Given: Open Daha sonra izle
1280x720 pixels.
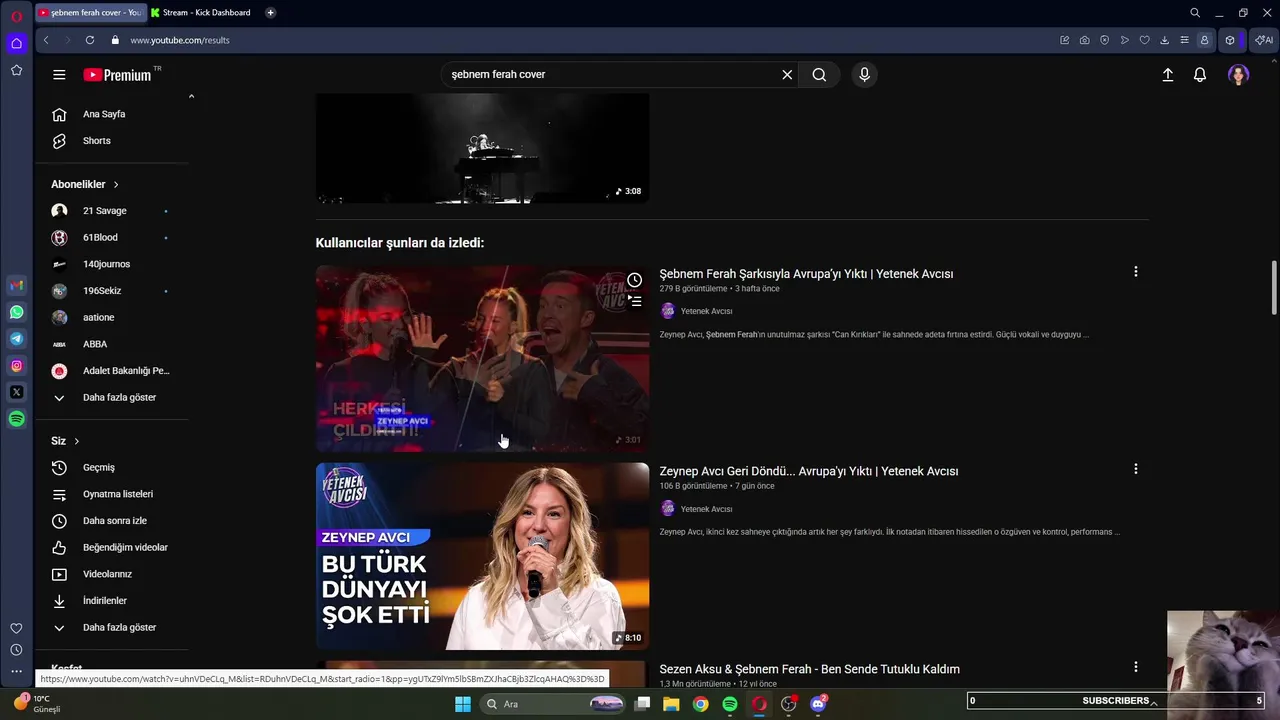Looking at the screenshot, I should (115, 521).
